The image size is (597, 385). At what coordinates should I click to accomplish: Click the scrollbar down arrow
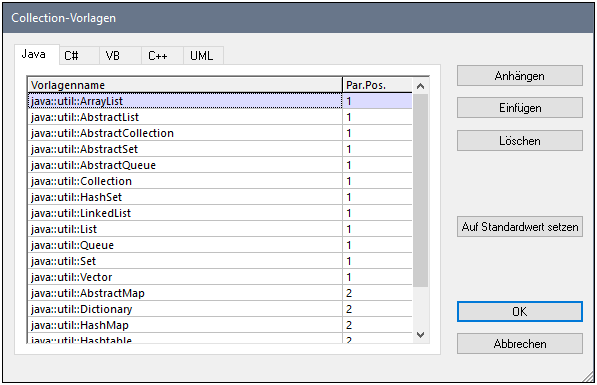(x=420, y=335)
